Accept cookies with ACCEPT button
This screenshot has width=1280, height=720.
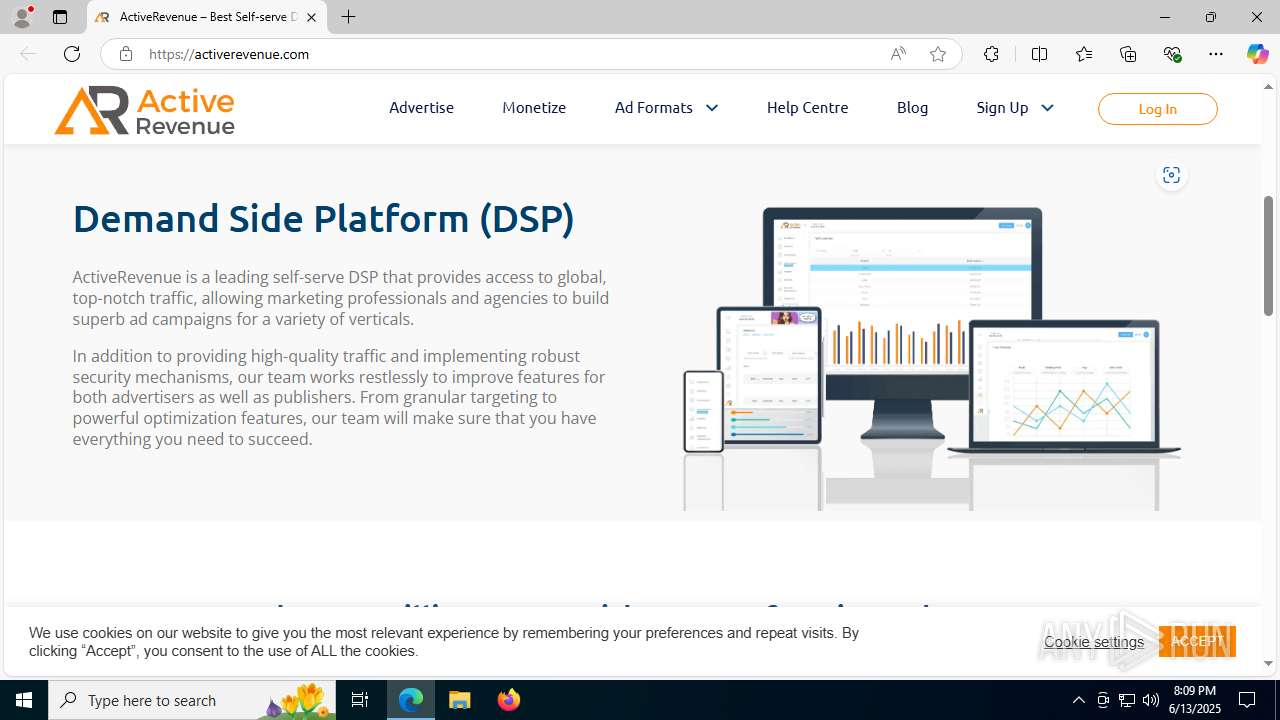click(x=1197, y=641)
